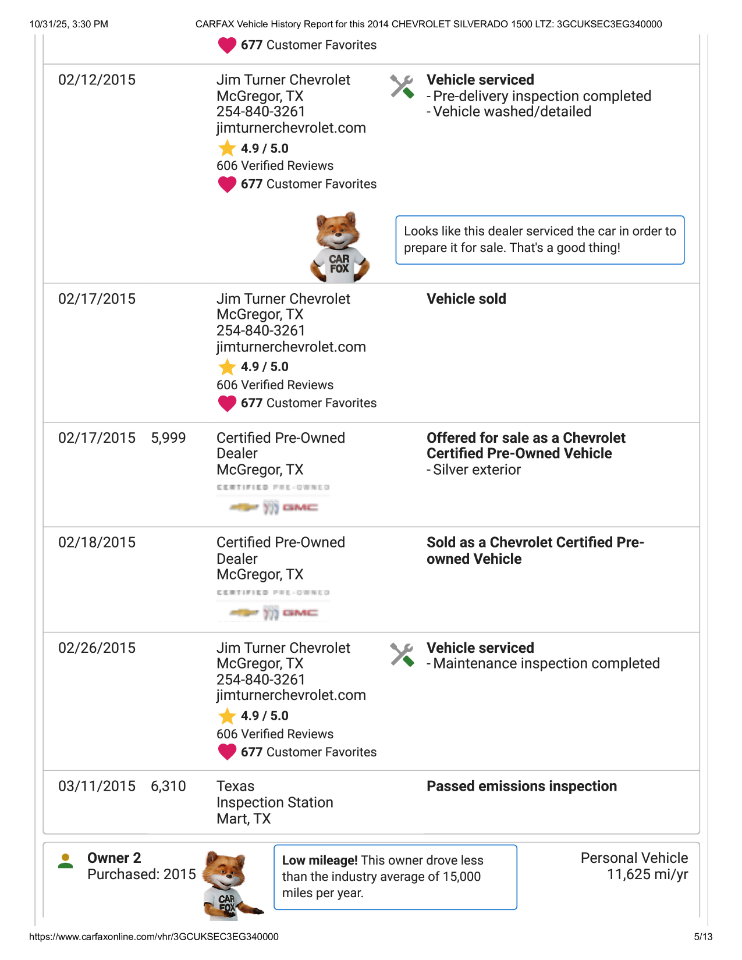Click the Certified Pre-Owned logo in 02/18/2015 entry
This screenshot has width=742, height=960.
273,603
